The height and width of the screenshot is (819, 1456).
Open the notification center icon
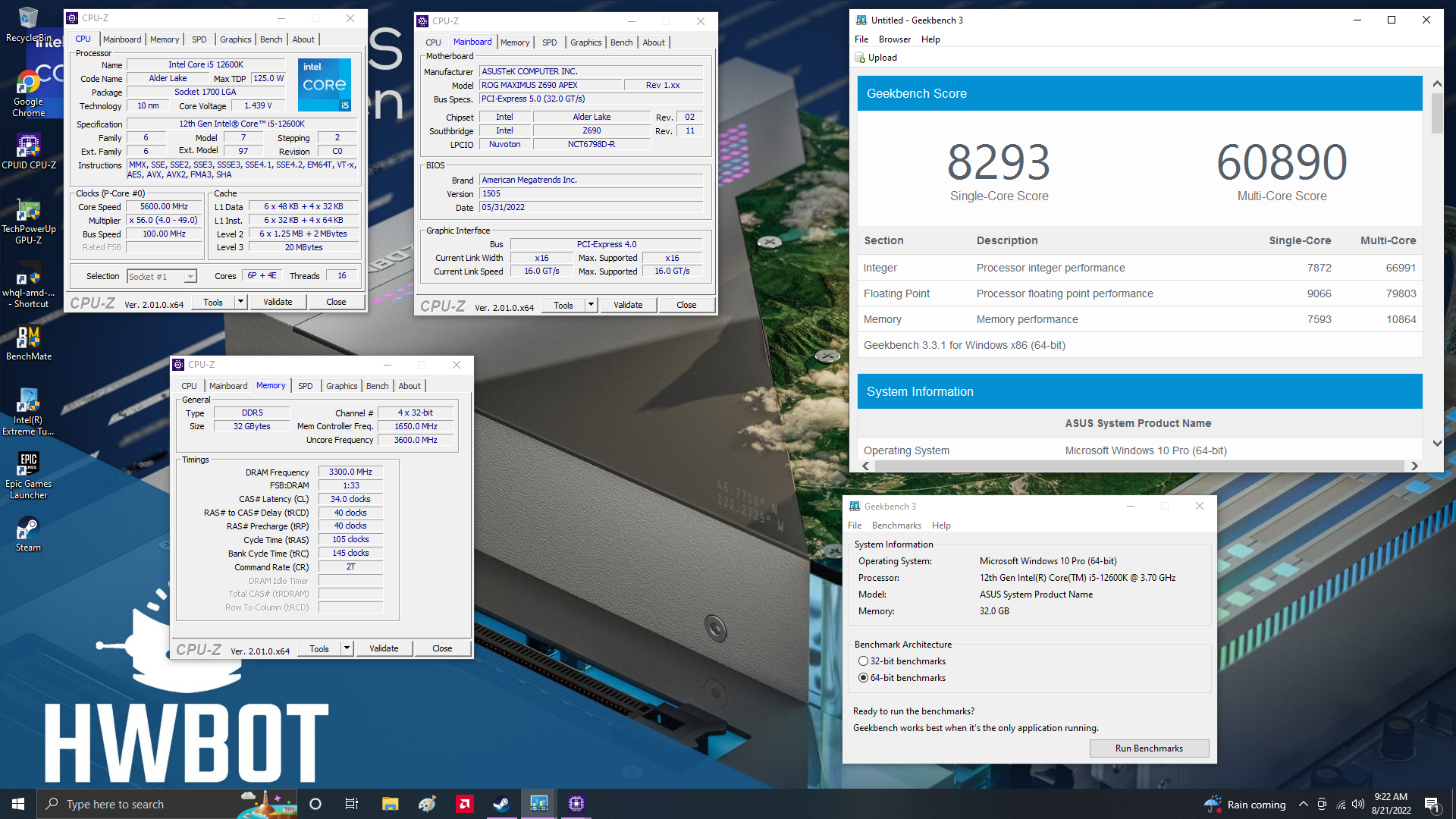tap(1432, 804)
